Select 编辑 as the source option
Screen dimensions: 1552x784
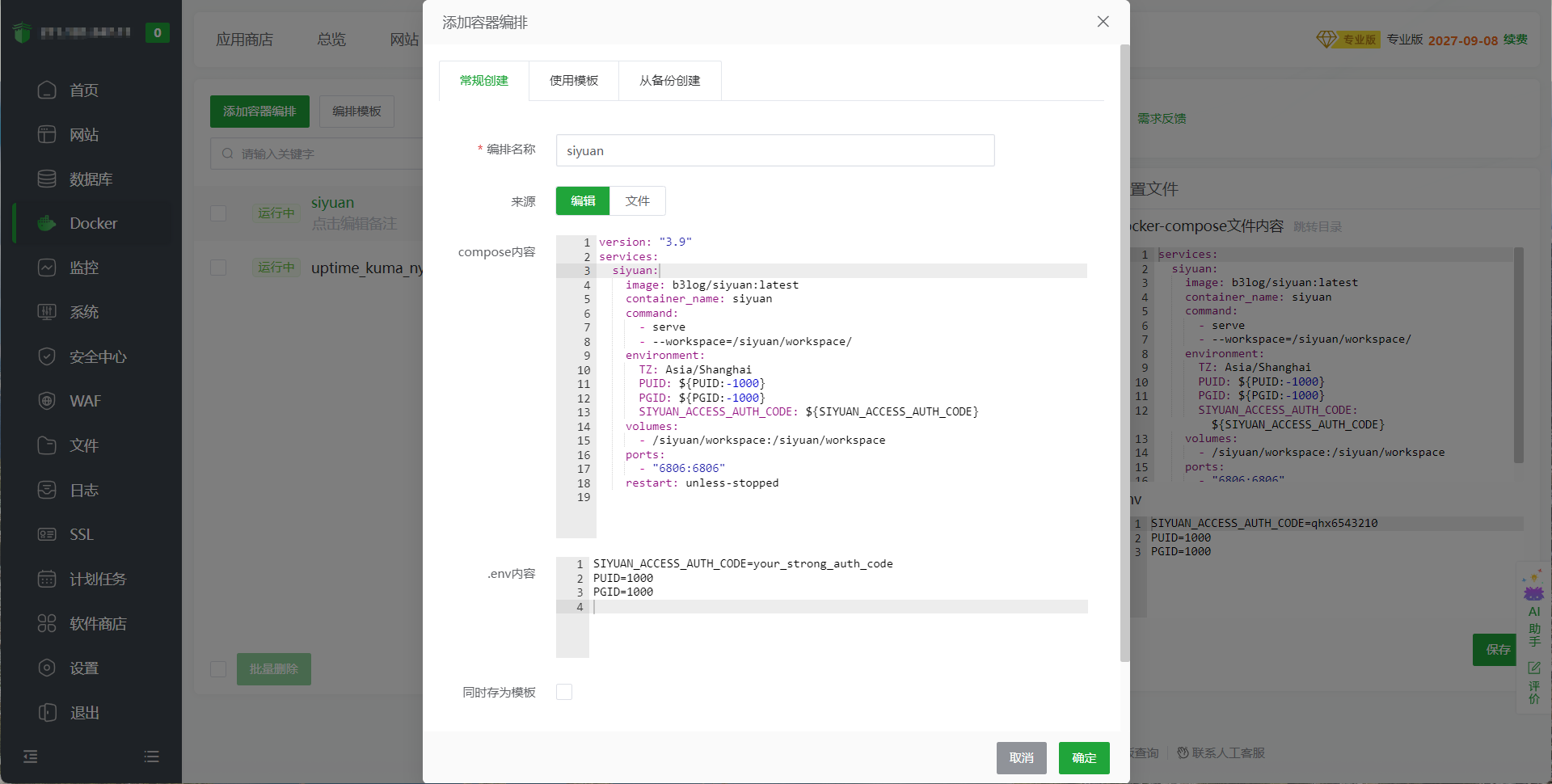click(x=583, y=201)
